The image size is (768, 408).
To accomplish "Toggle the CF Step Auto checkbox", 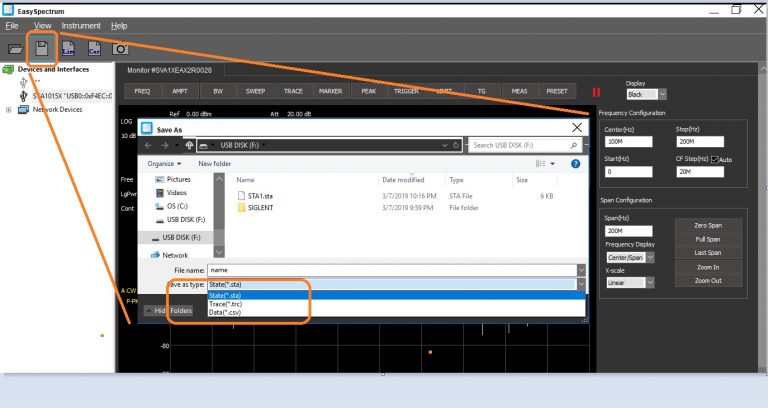I will point(713,160).
